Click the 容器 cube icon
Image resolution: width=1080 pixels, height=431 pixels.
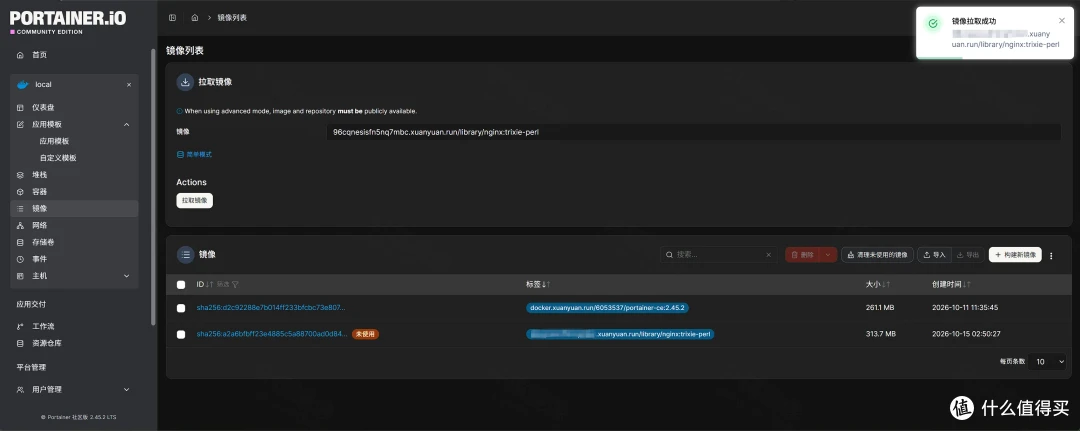[x=20, y=192]
